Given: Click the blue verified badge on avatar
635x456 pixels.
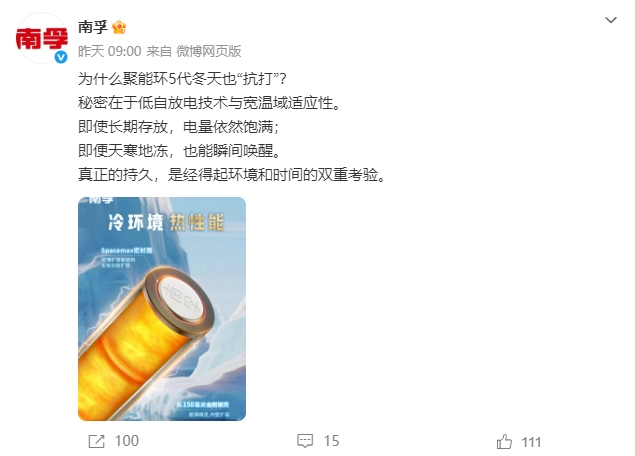Looking at the screenshot, I should point(61,58).
